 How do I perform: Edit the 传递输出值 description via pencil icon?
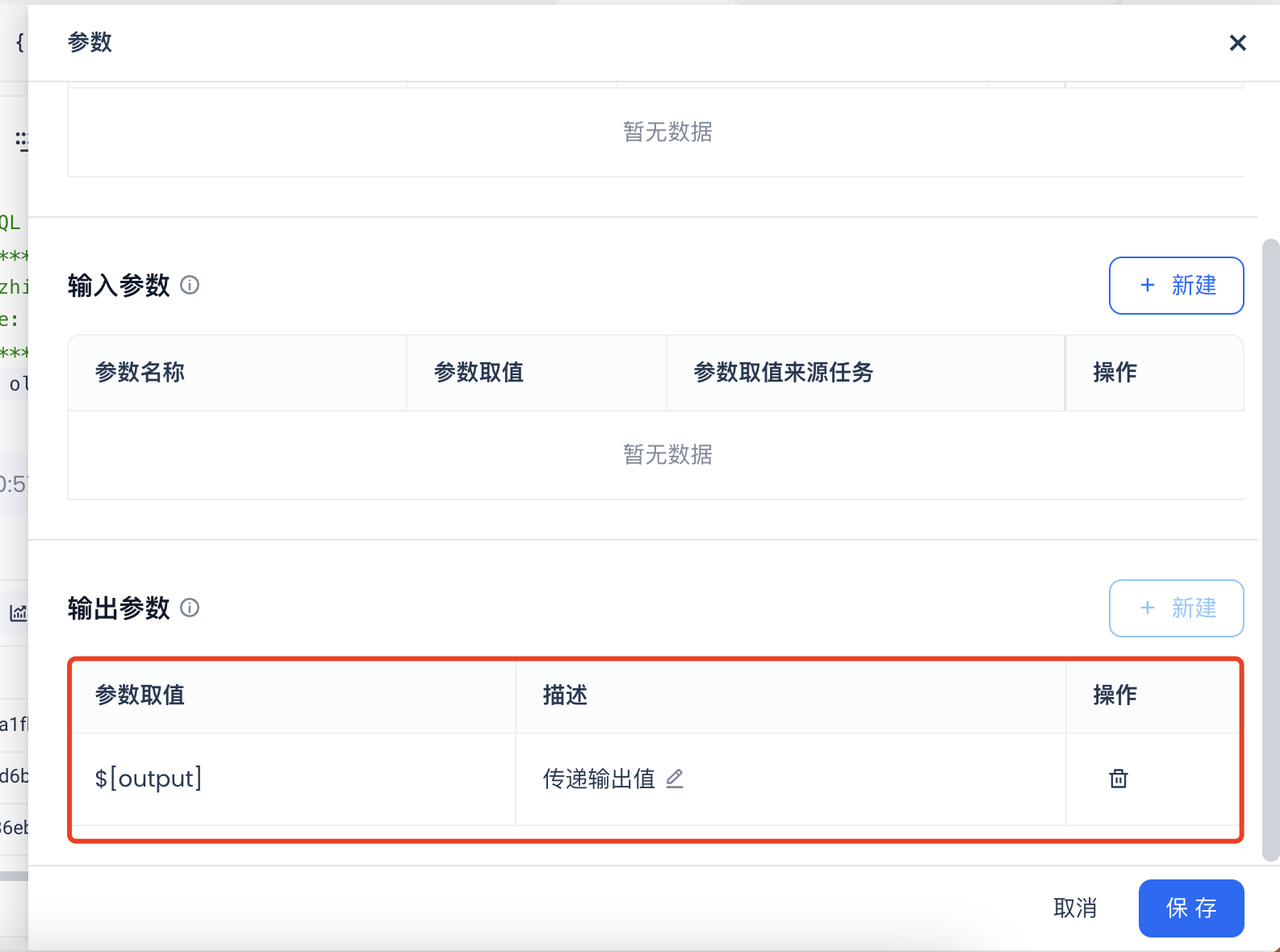pyautogui.click(x=675, y=779)
